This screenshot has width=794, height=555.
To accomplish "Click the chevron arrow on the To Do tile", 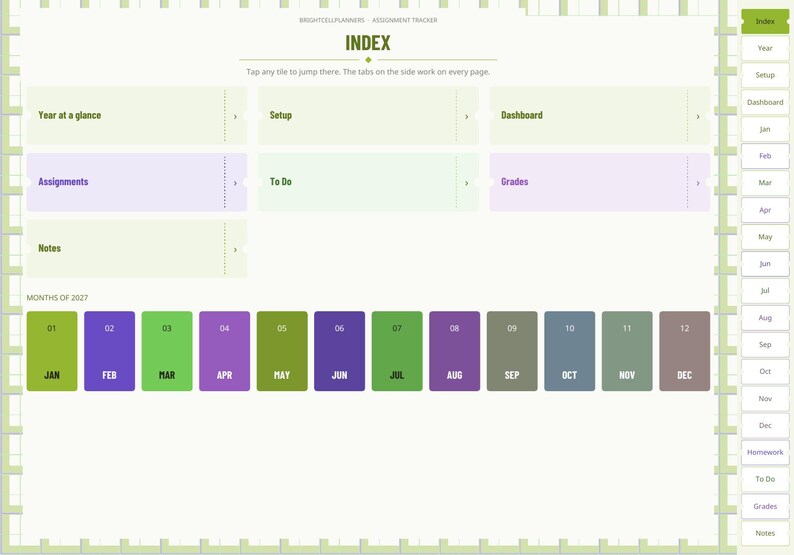I will (467, 183).
